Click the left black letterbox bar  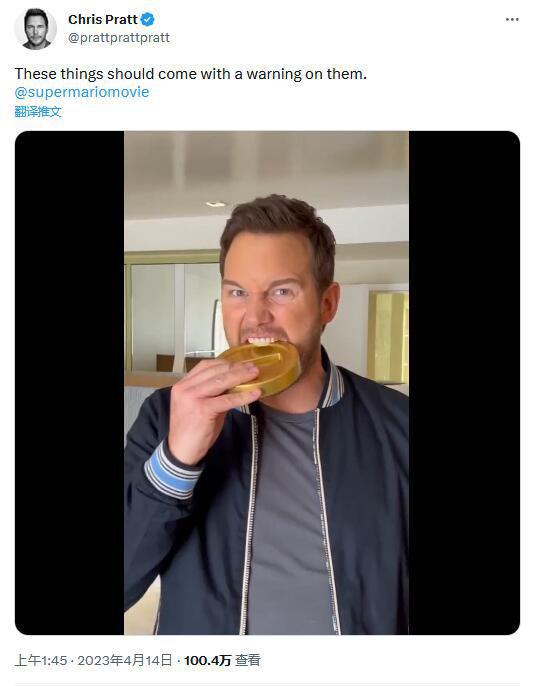70,383
